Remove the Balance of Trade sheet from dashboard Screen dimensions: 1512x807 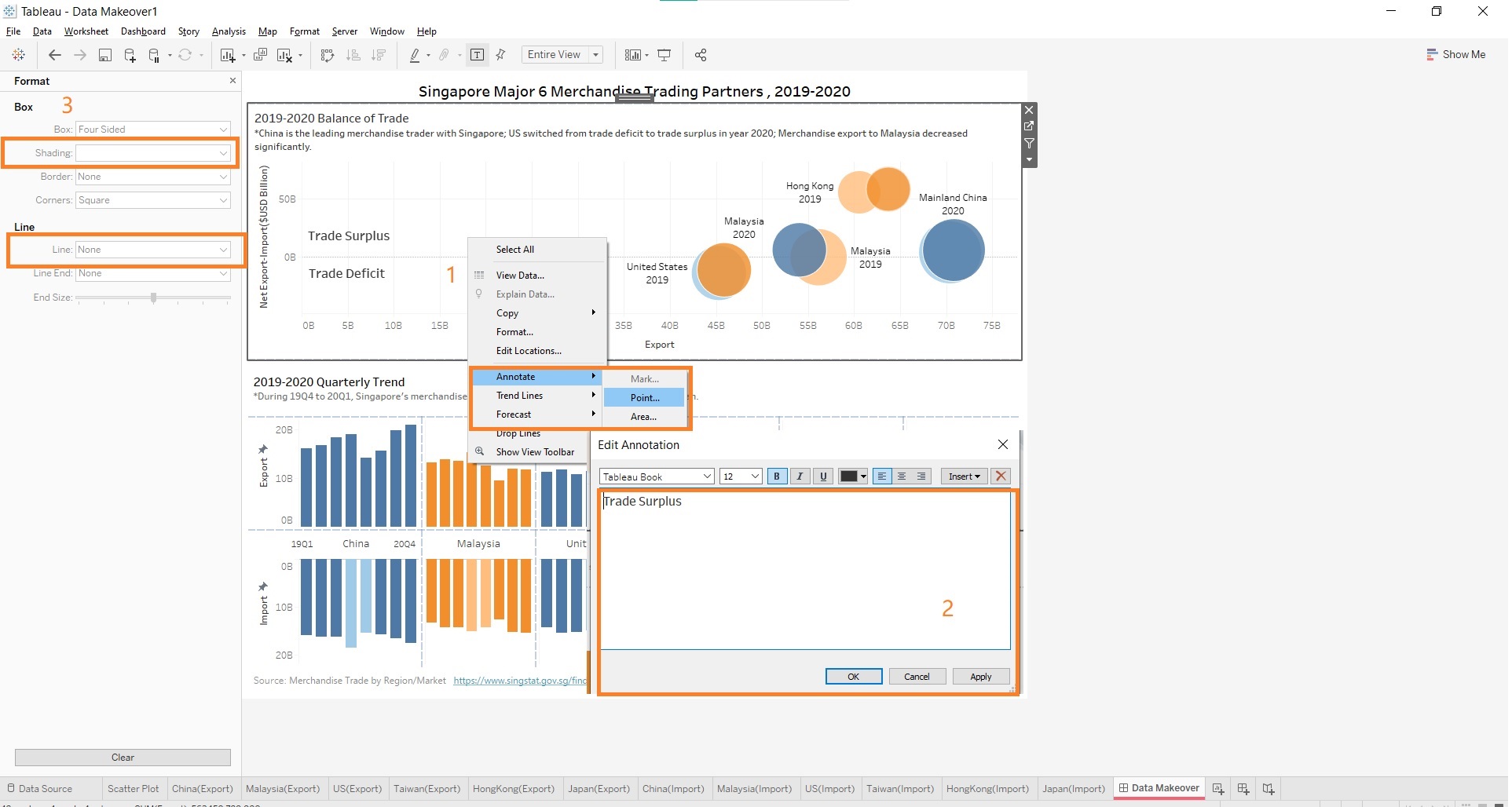tap(1029, 110)
